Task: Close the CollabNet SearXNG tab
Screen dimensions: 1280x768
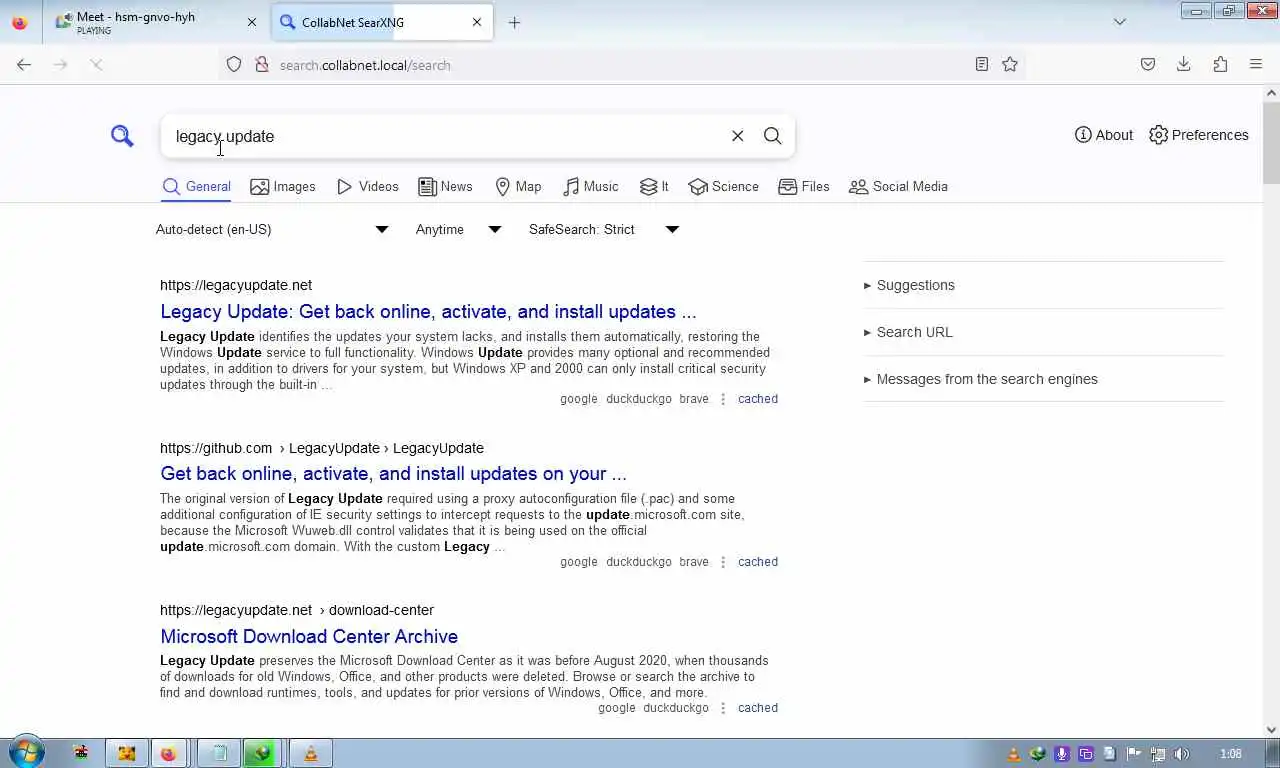Action: pyautogui.click(x=477, y=22)
